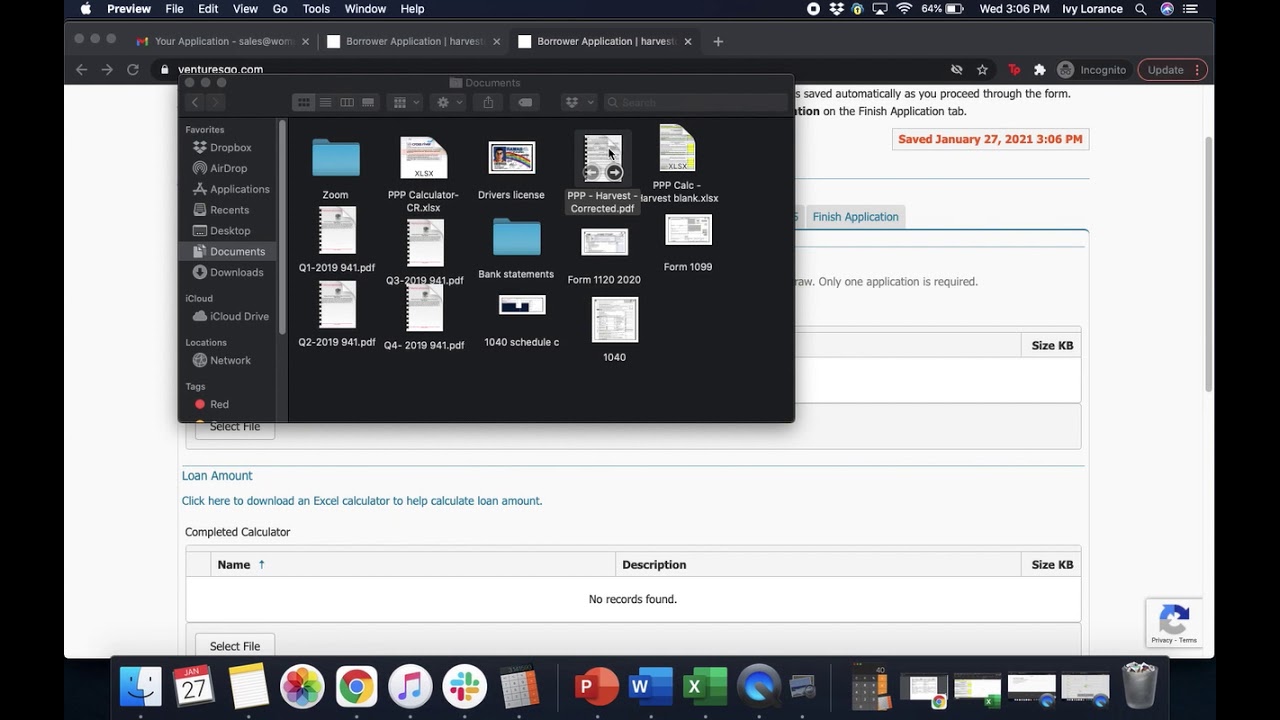Image resolution: width=1280 pixels, height=720 pixels.
Task: Open the Finder group-by dropdown
Action: 406,102
